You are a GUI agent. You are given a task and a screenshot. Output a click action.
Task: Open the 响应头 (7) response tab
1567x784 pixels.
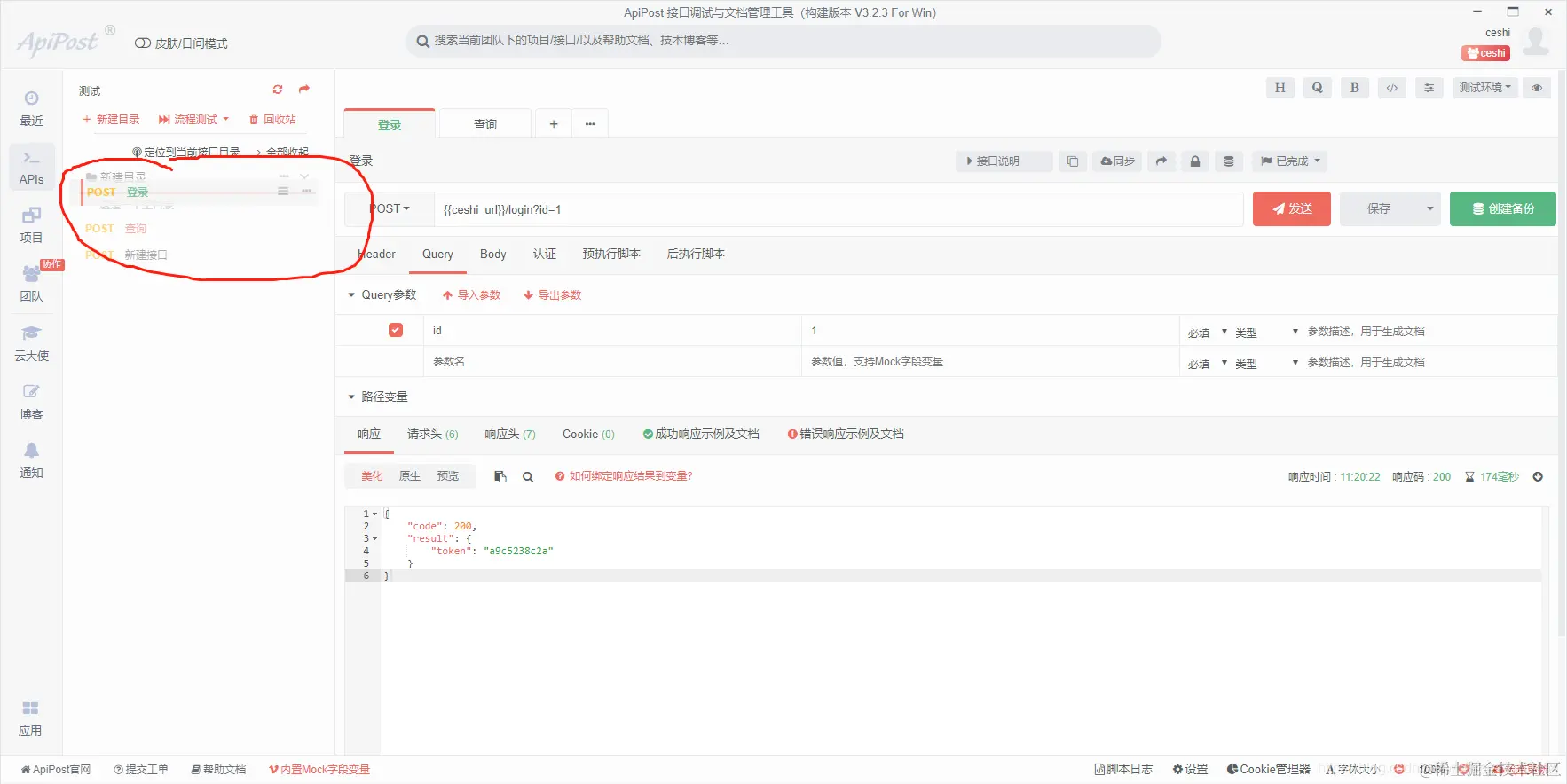pyautogui.click(x=510, y=435)
